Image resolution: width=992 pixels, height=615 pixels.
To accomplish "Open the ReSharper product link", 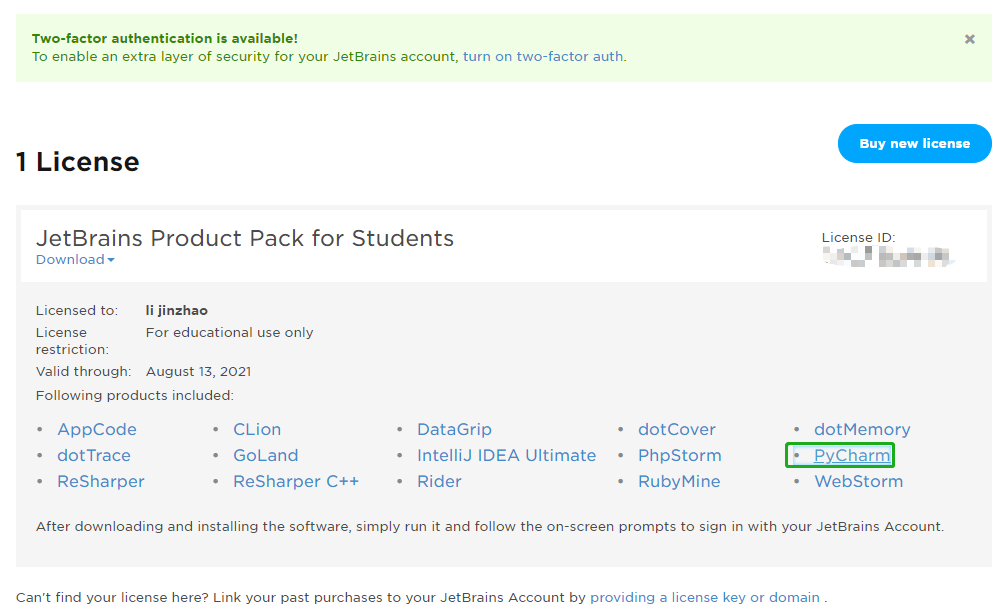I will click(x=101, y=481).
